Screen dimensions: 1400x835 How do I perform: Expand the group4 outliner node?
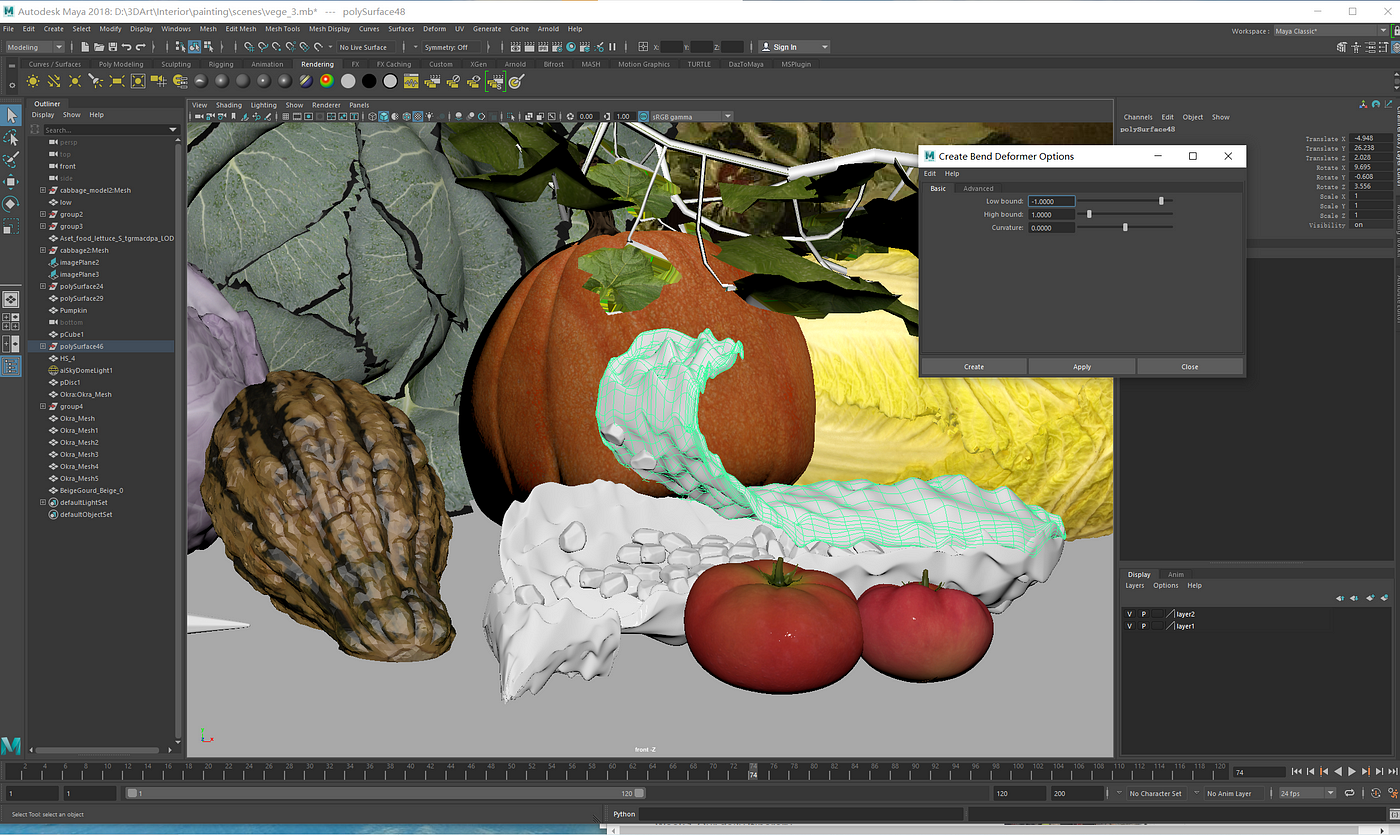pos(42,406)
